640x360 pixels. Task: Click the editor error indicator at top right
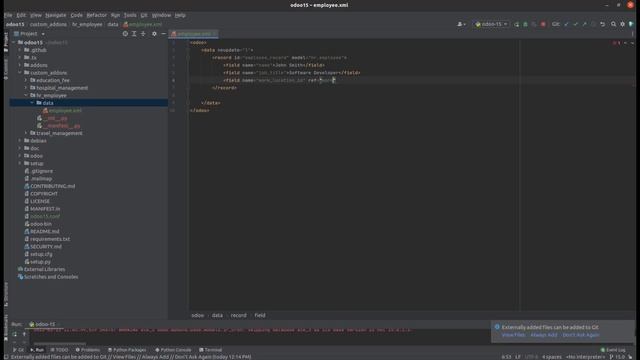pyautogui.click(x=616, y=42)
